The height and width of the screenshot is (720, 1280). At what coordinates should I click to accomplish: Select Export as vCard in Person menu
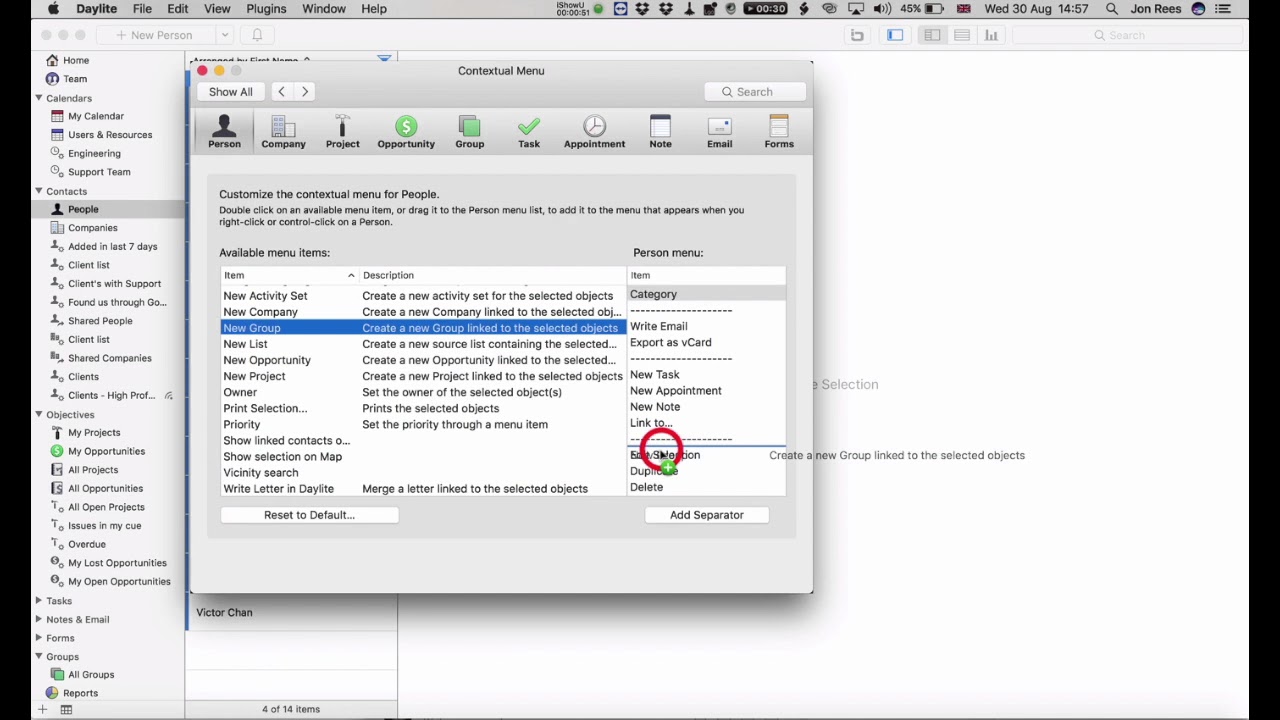706,342
